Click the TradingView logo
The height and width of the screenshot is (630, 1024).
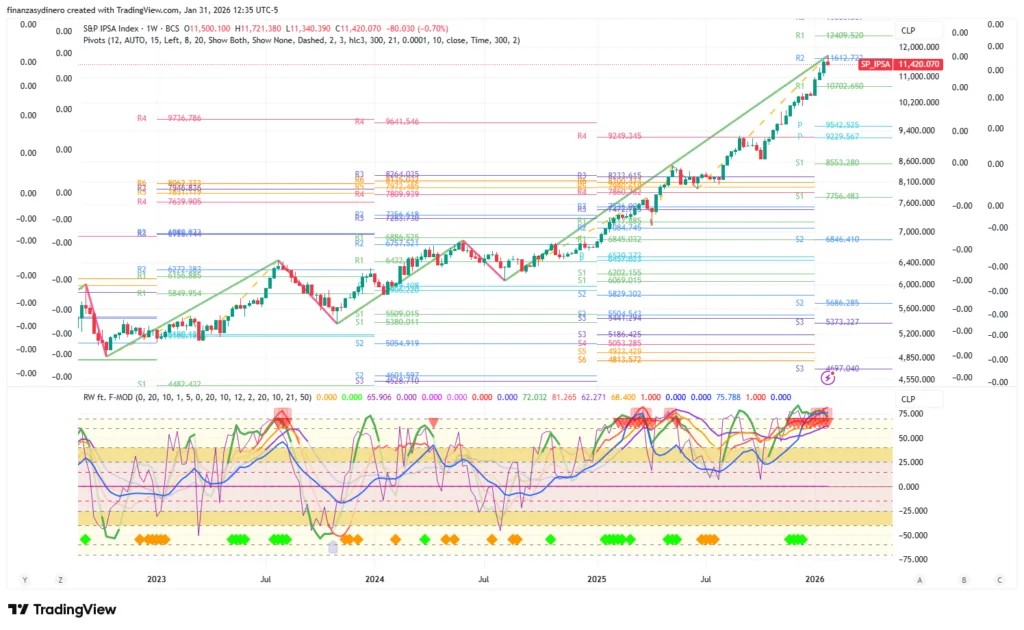tap(62, 609)
